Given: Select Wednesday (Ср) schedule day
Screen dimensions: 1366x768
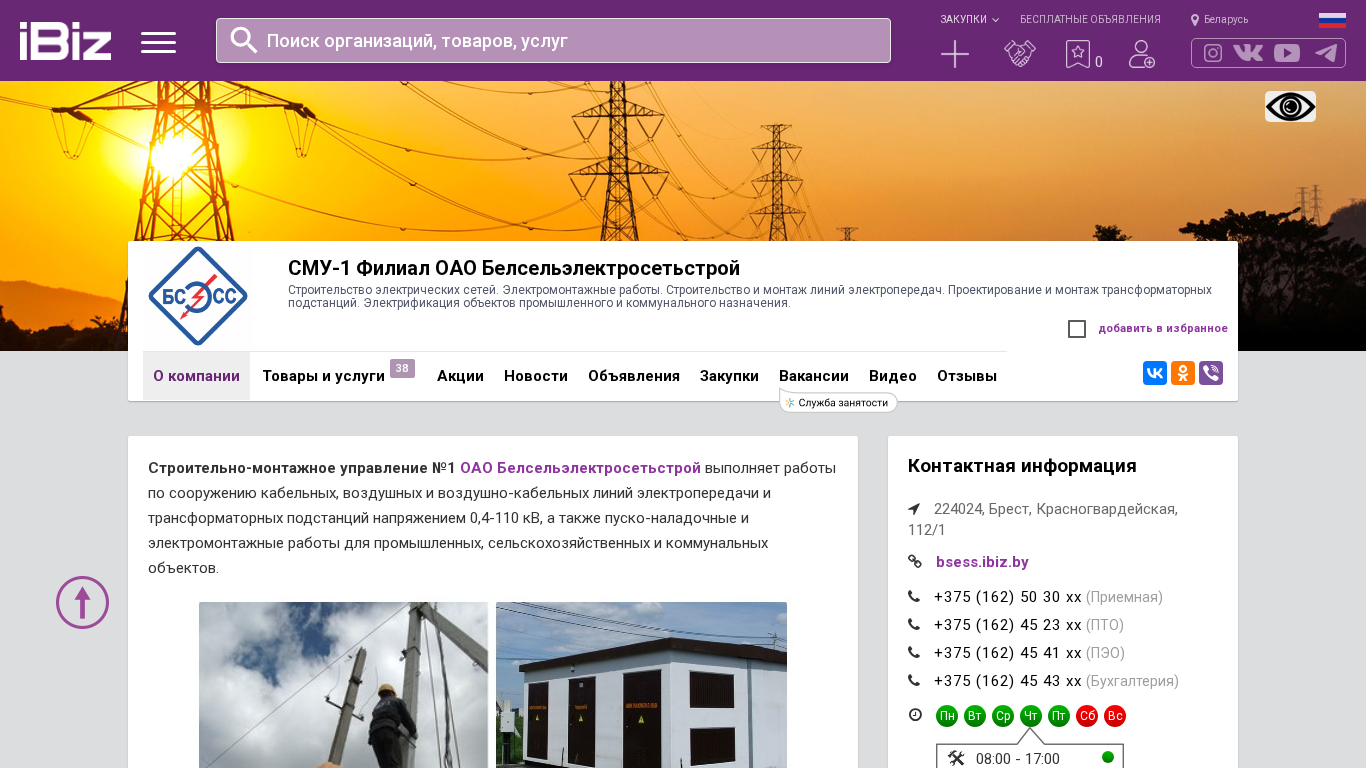Looking at the screenshot, I should pos(1003,716).
